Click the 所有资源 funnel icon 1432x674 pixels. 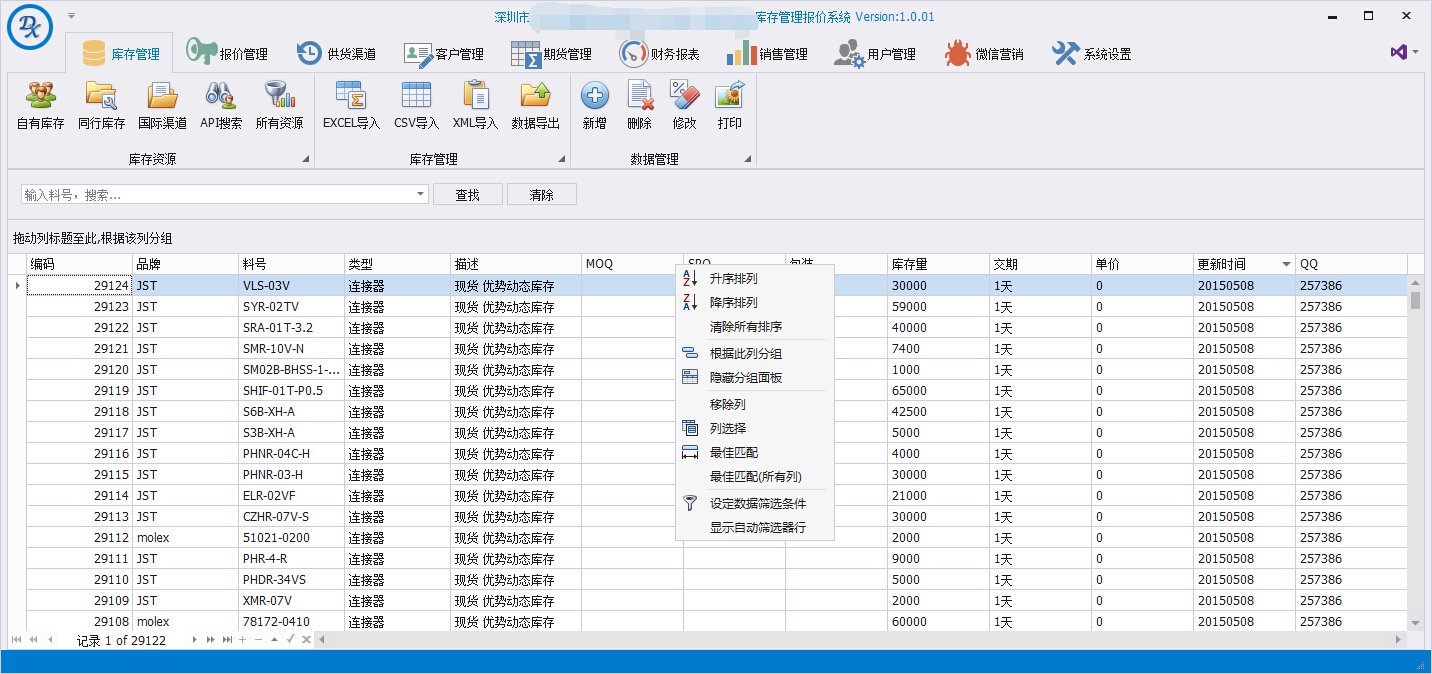pyautogui.click(x=279, y=97)
